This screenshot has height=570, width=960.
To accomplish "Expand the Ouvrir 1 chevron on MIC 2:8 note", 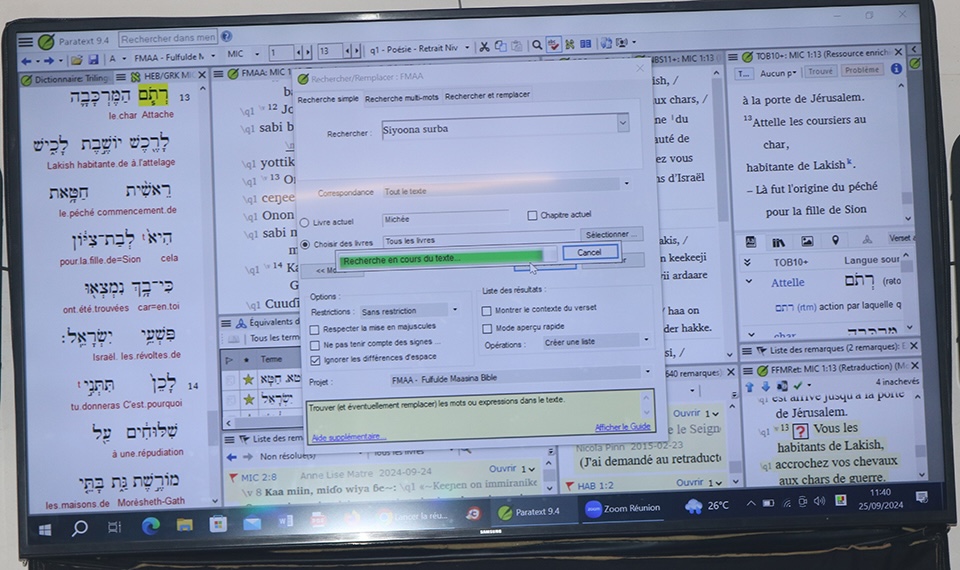I will (x=532, y=470).
